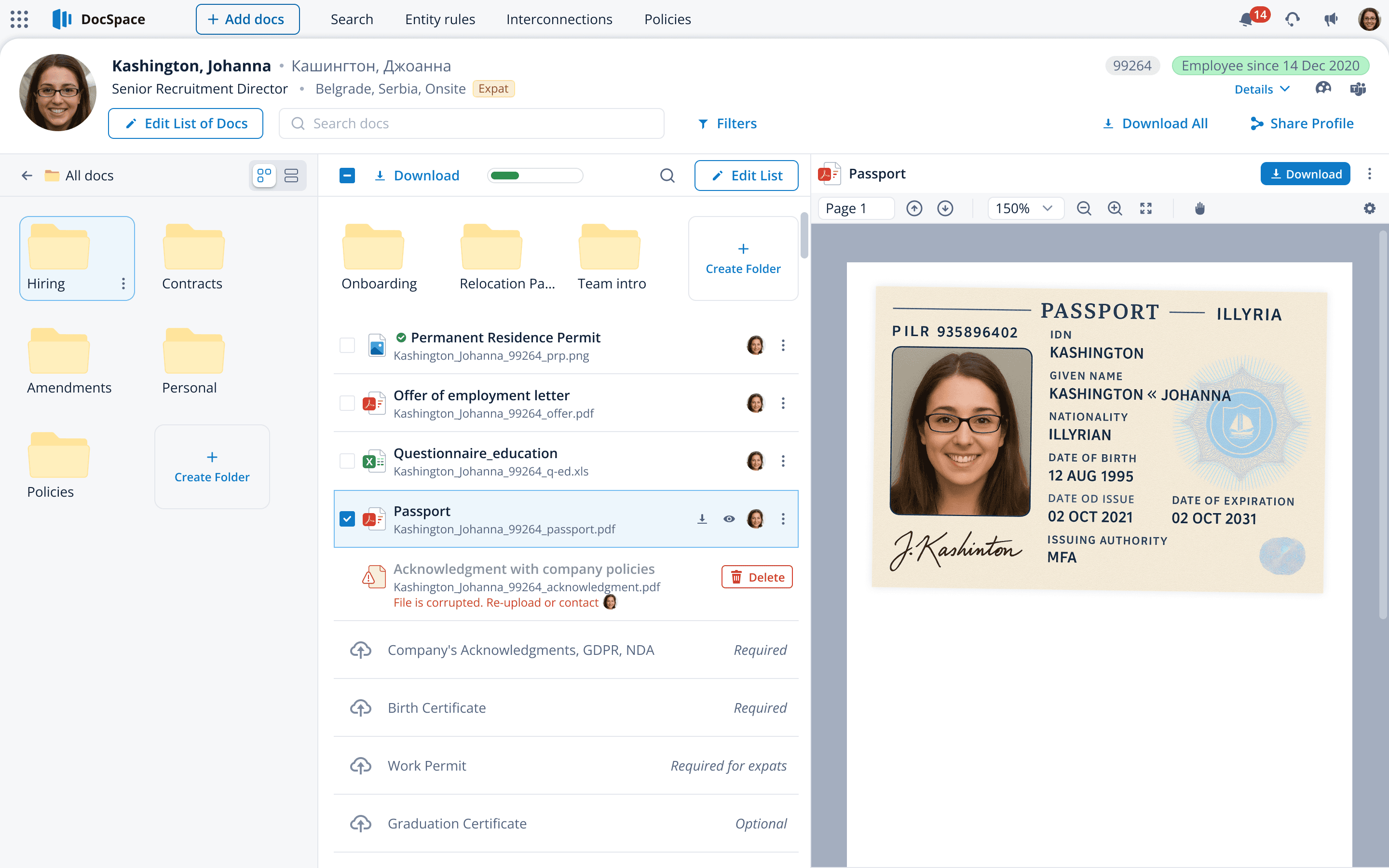Select the Permanent Residence Permit checkbox
The height and width of the screenshot is (868, 1389).
[347, 345]
